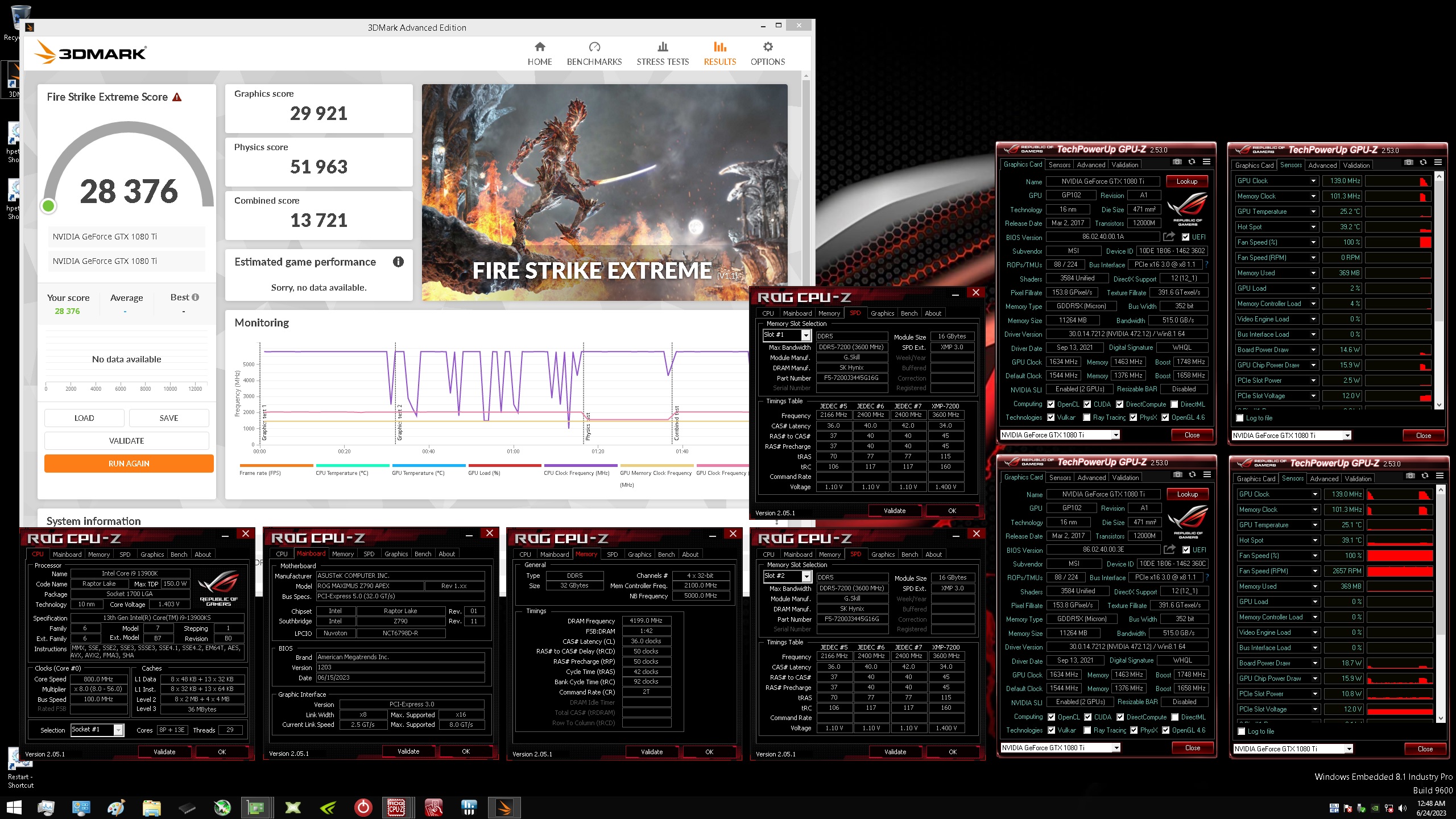Screen dimensions: 1456x819
Task: Expand GPU Clock sensor dropdown in Sensors window showing 0 RPM
Action: [x=1313, y=181]
